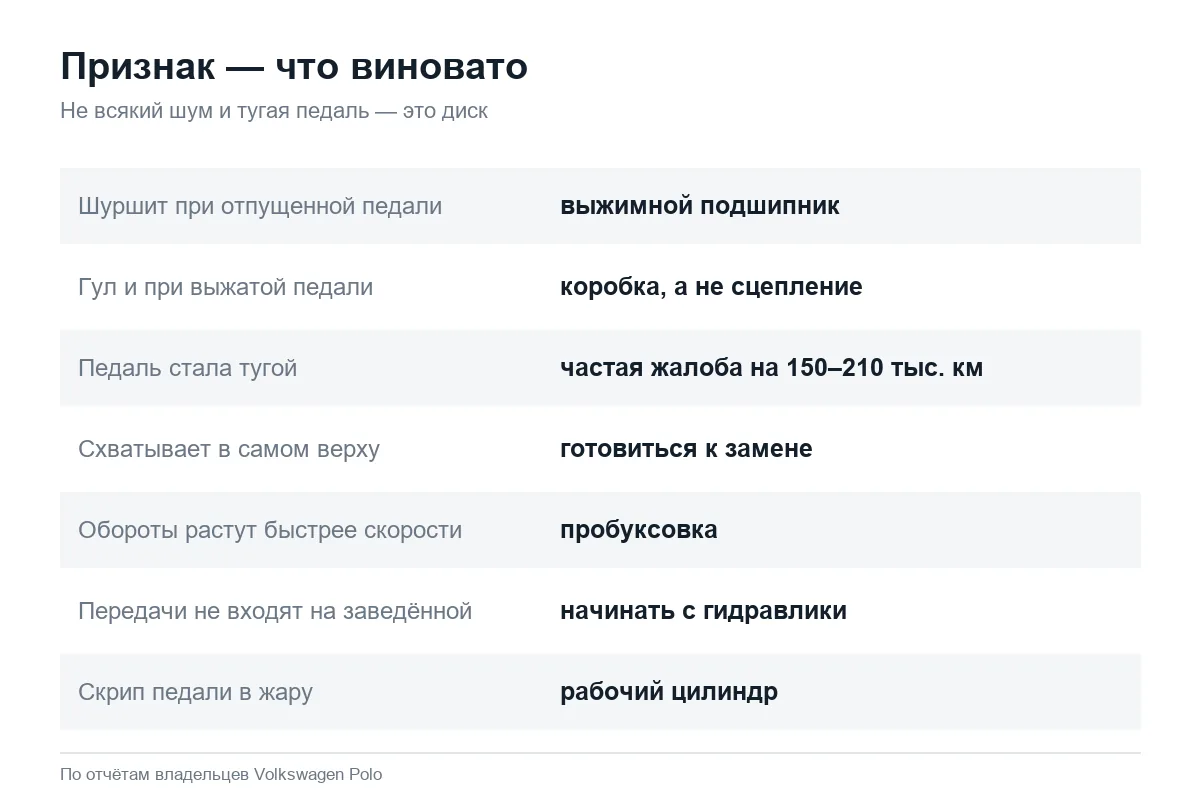Click the value 'рабочий цилиндр'

click(x=669, y=692)
